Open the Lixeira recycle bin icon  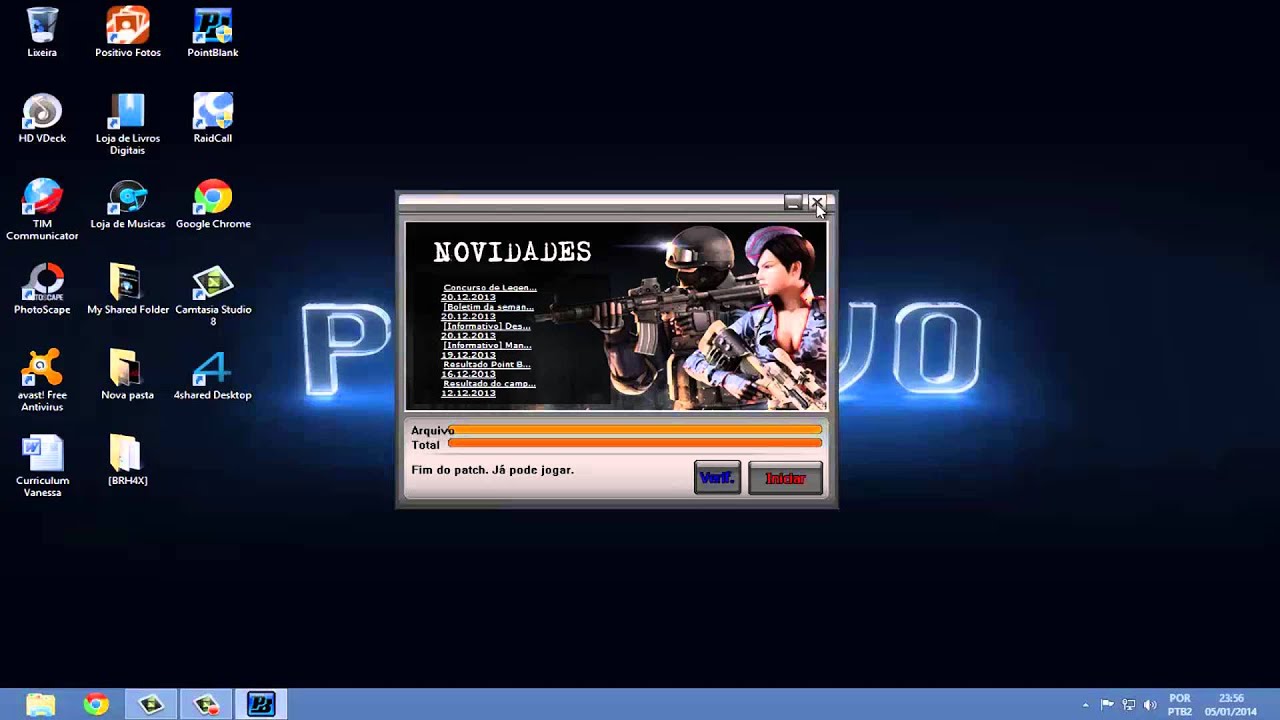click(42, 32)
